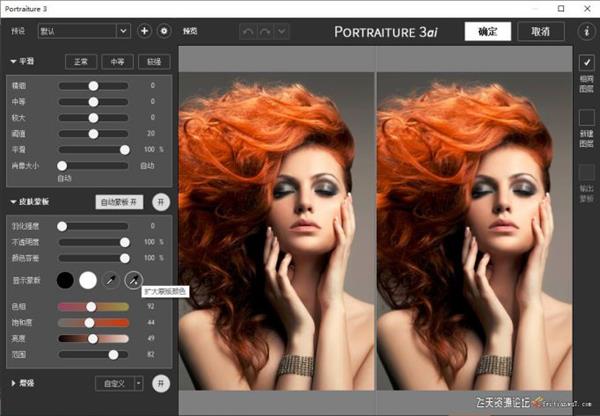
Task: Click the 取消 cancel button
Action: [x=540, y=31]
